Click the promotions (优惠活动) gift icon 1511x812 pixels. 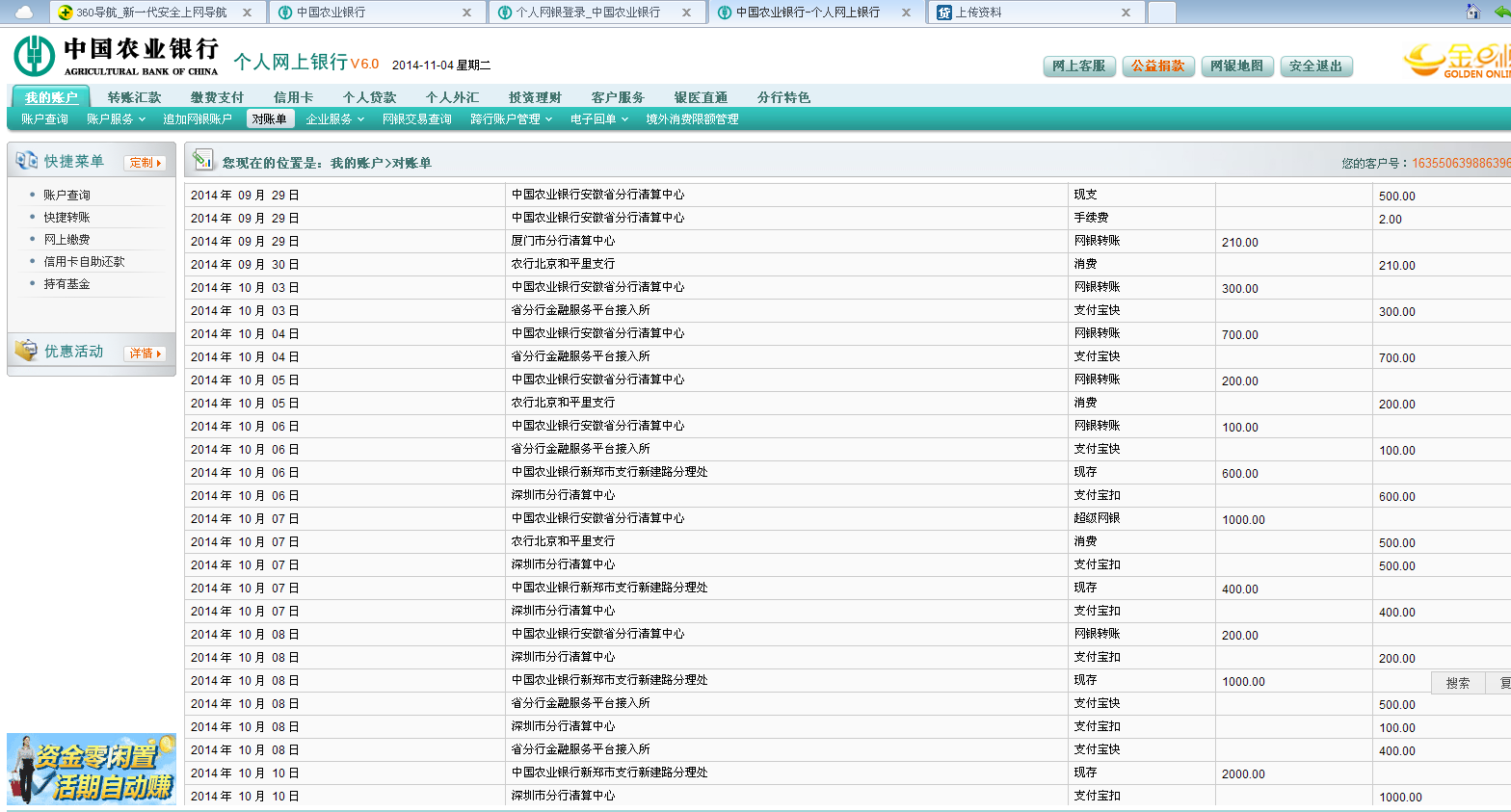point(26,351)
